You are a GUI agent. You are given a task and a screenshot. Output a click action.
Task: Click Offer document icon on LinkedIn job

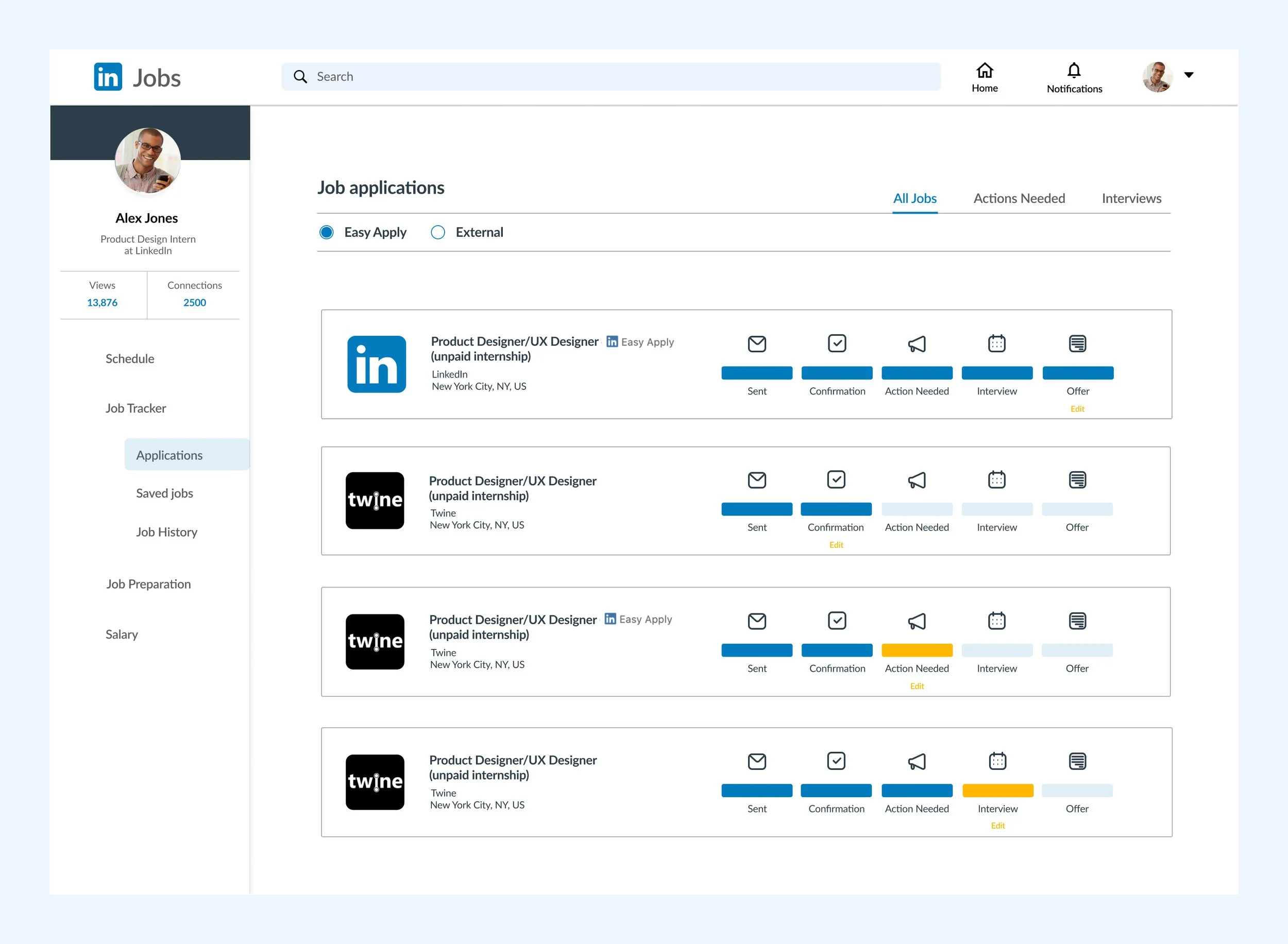coord(1077,344)
